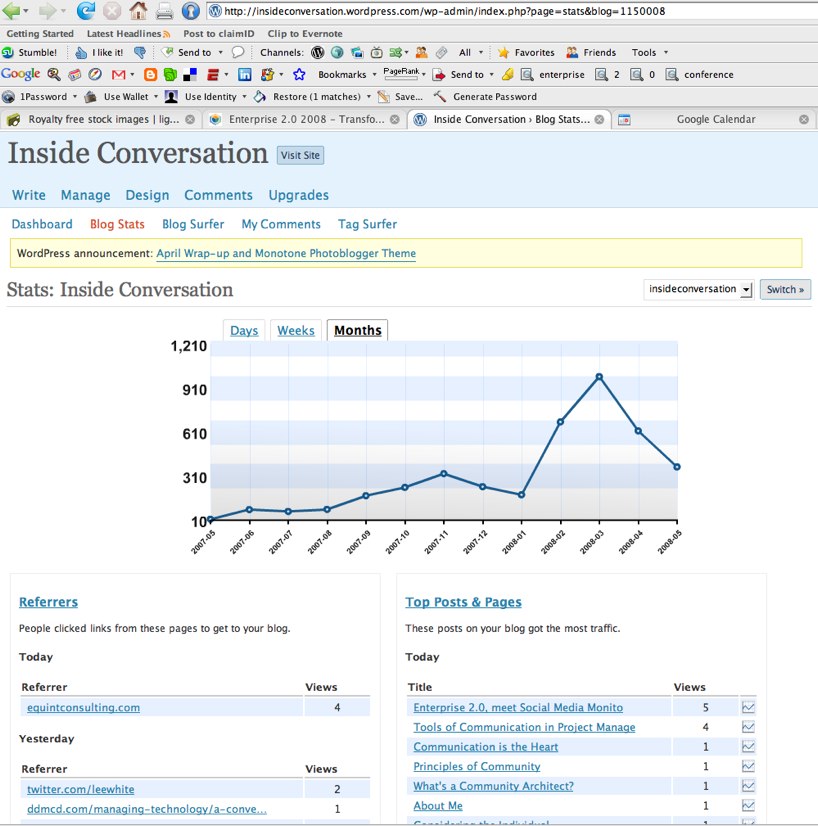Click the print icon in browser toolbar
Image resolution: width=818 pixels, height=826 pixels.
[x=164, y=12]
